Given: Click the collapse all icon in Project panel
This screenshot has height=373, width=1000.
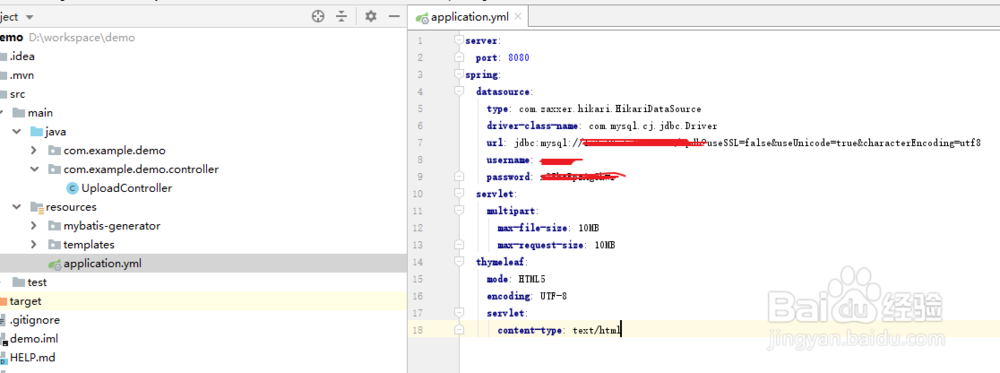Looking at the screenshot, I should (342, 17).
